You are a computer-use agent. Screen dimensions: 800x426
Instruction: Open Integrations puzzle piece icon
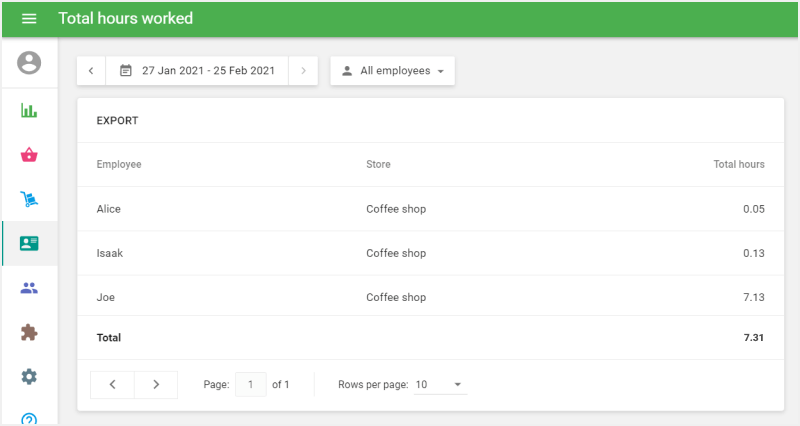(x=29, y=332)
